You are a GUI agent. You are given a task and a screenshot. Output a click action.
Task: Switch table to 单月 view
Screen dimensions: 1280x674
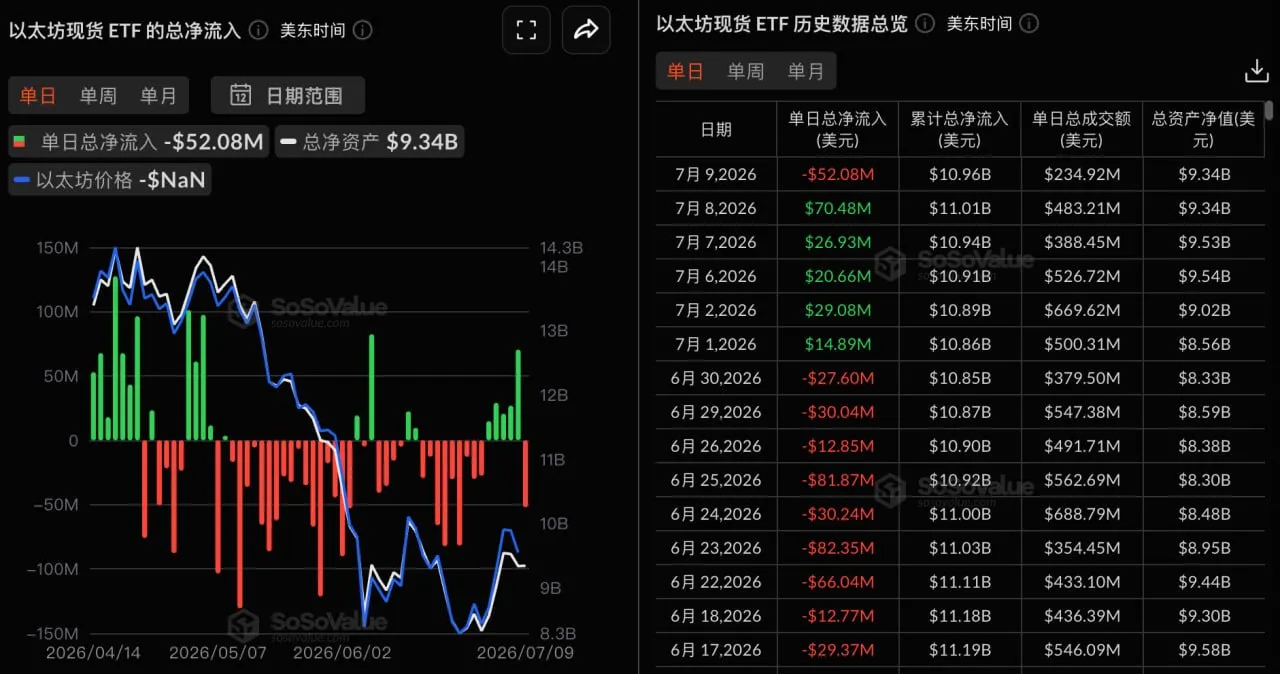(x=806, y=72)
